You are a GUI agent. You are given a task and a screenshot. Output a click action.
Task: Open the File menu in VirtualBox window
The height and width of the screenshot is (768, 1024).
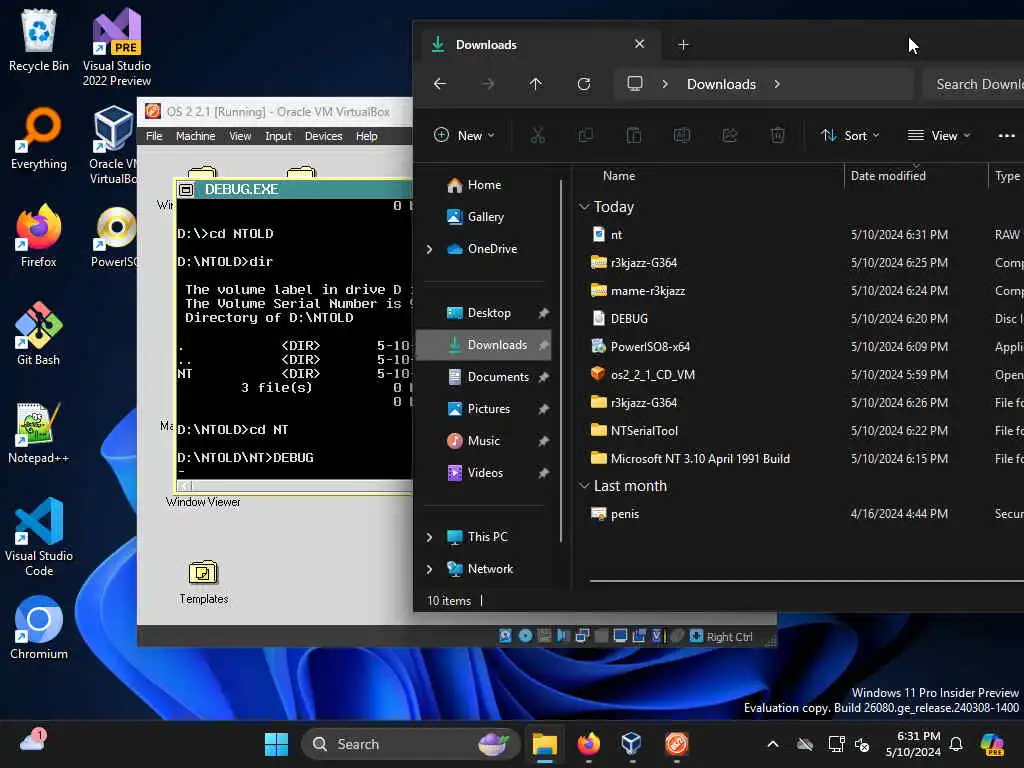point(154,136)
